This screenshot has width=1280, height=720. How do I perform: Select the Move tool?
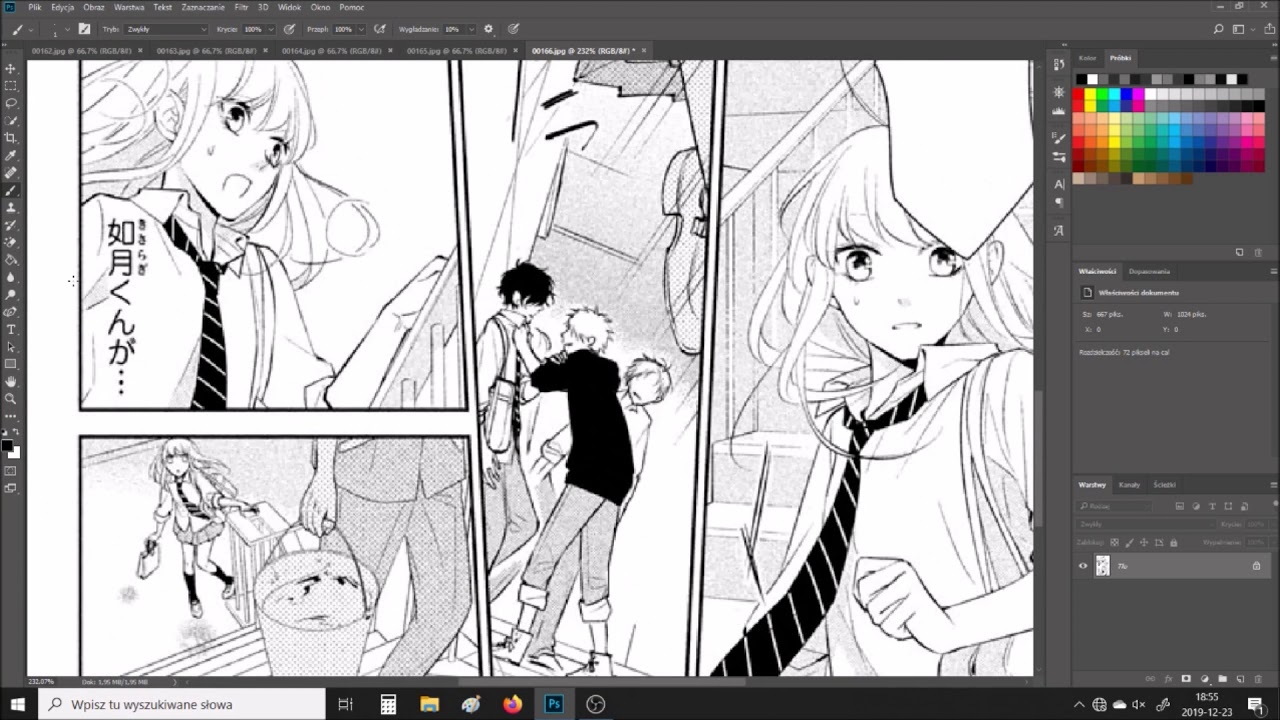pos(11,68)
